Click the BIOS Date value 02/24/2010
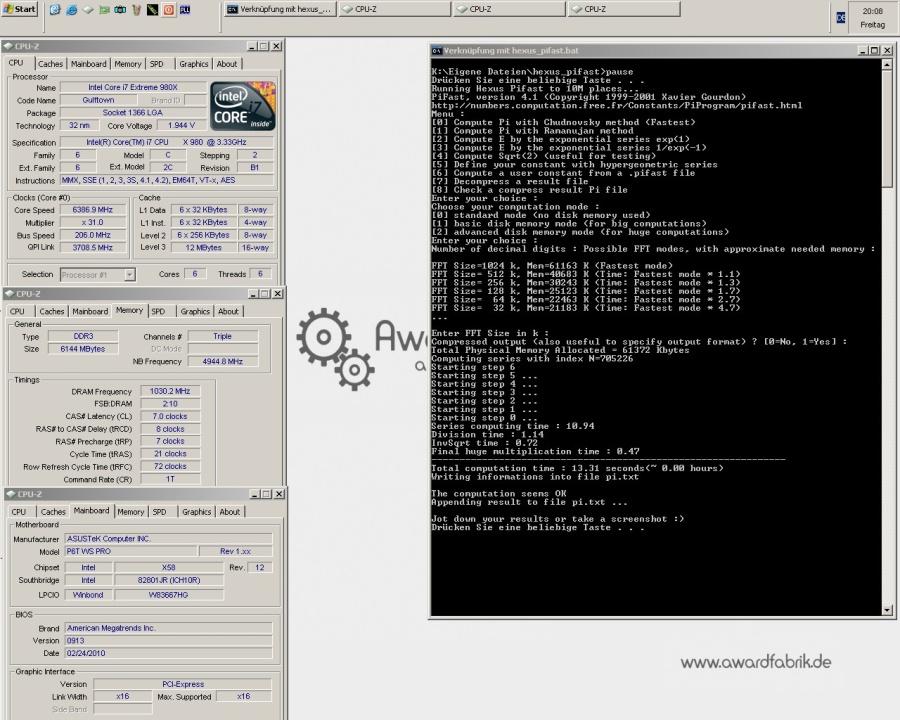The height and width of the screenshot is (720, 900). tap(168, 653)
